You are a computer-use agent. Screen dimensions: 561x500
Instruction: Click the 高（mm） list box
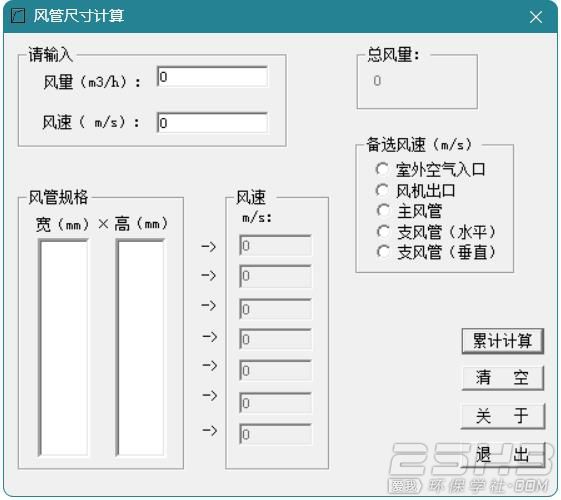[141, 348]
